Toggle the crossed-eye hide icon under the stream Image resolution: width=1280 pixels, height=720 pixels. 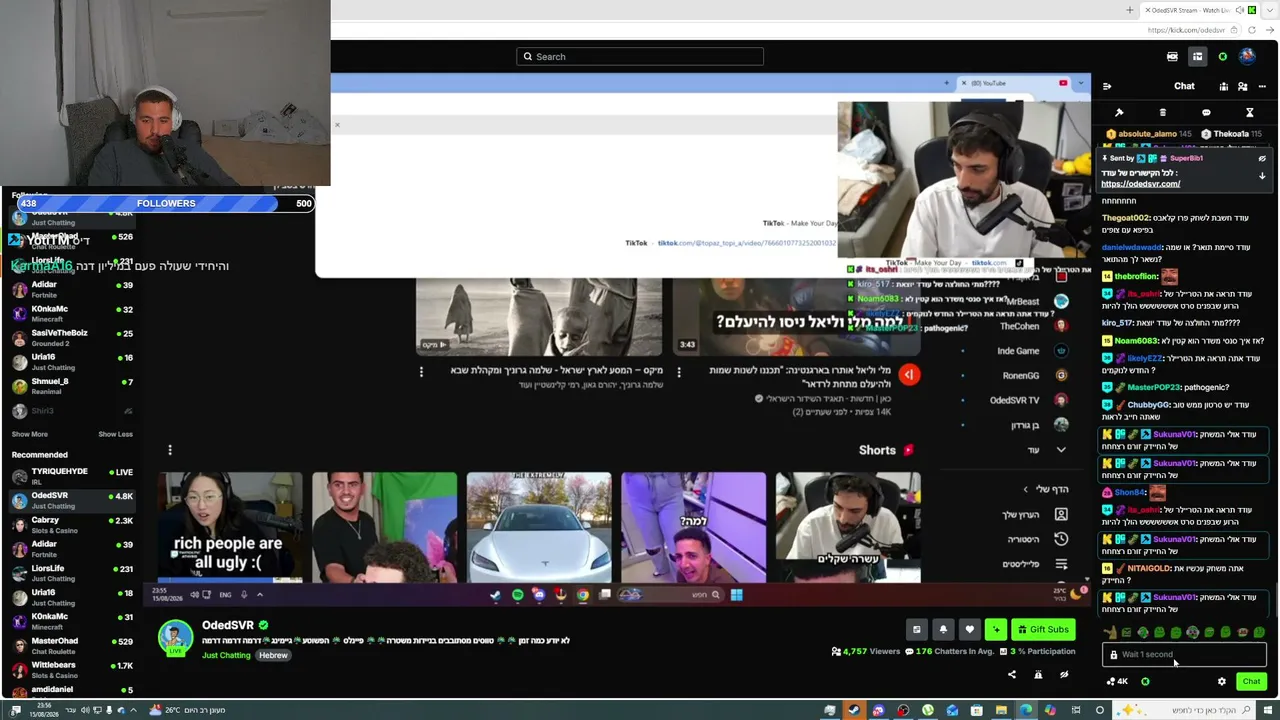coord(1064,675)
